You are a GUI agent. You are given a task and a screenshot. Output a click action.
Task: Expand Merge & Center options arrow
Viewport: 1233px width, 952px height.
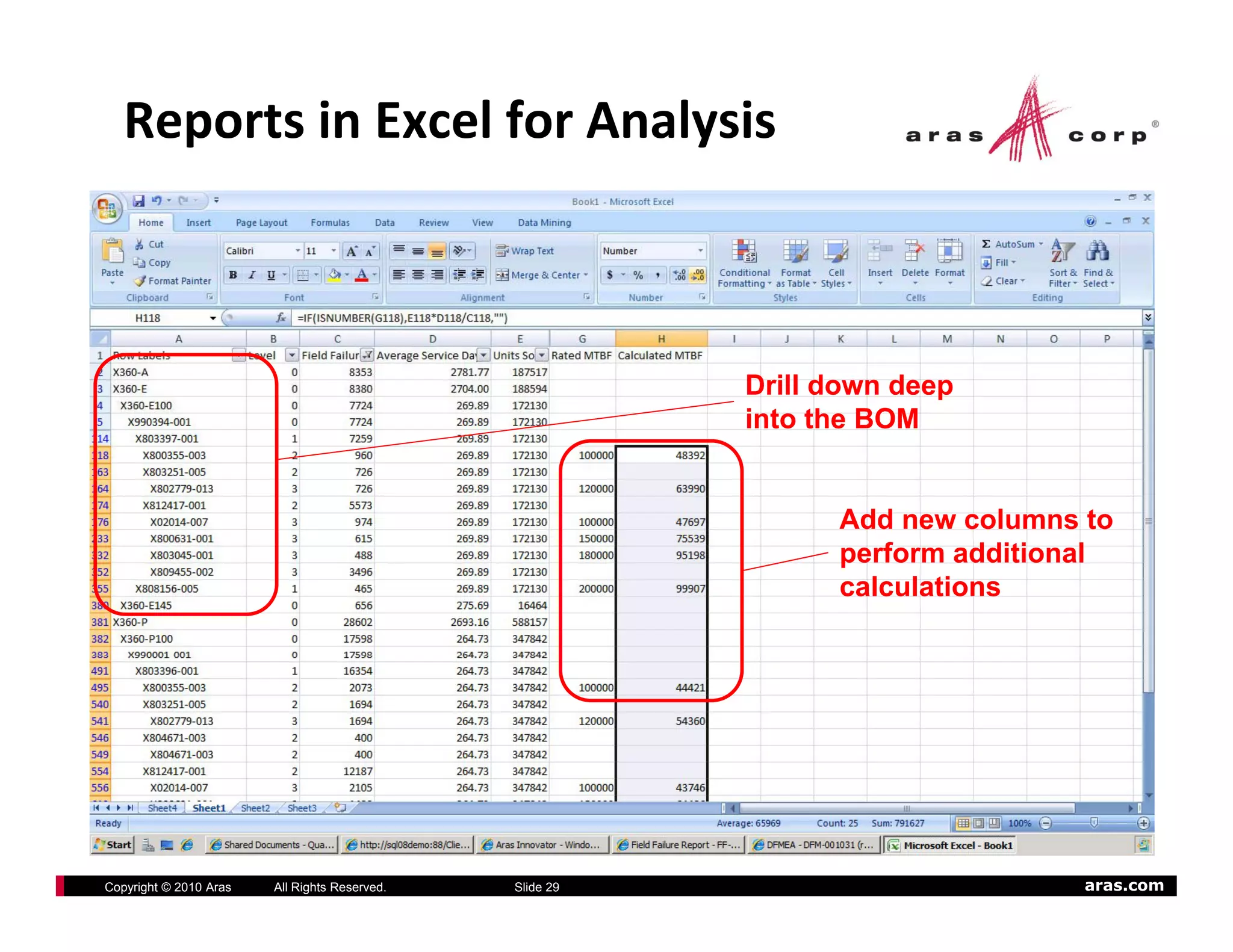(585, 275)
